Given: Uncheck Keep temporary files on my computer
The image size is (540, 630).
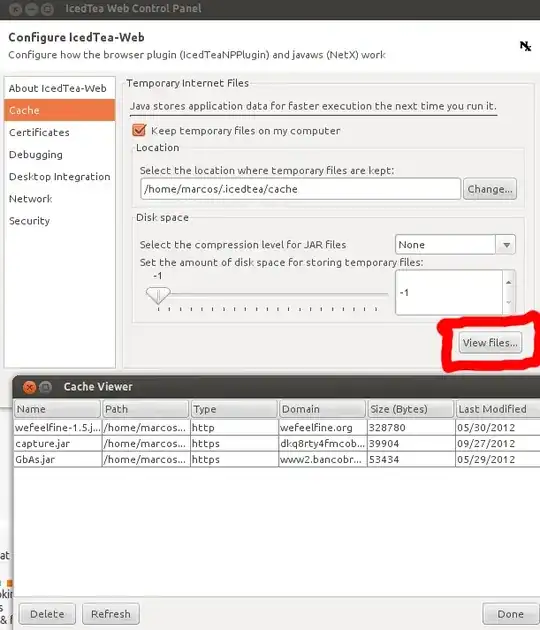Looking at the screenshot, I should coord(139,130).
